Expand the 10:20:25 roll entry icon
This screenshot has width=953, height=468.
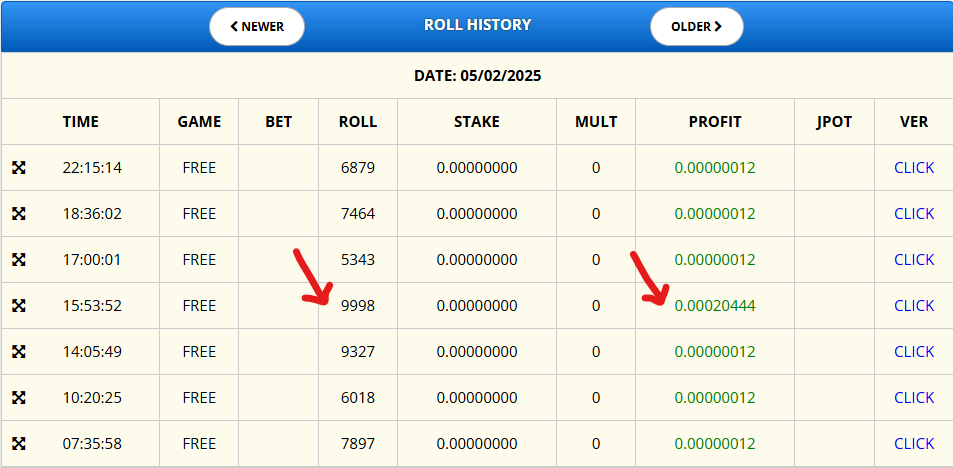point(19,398)
